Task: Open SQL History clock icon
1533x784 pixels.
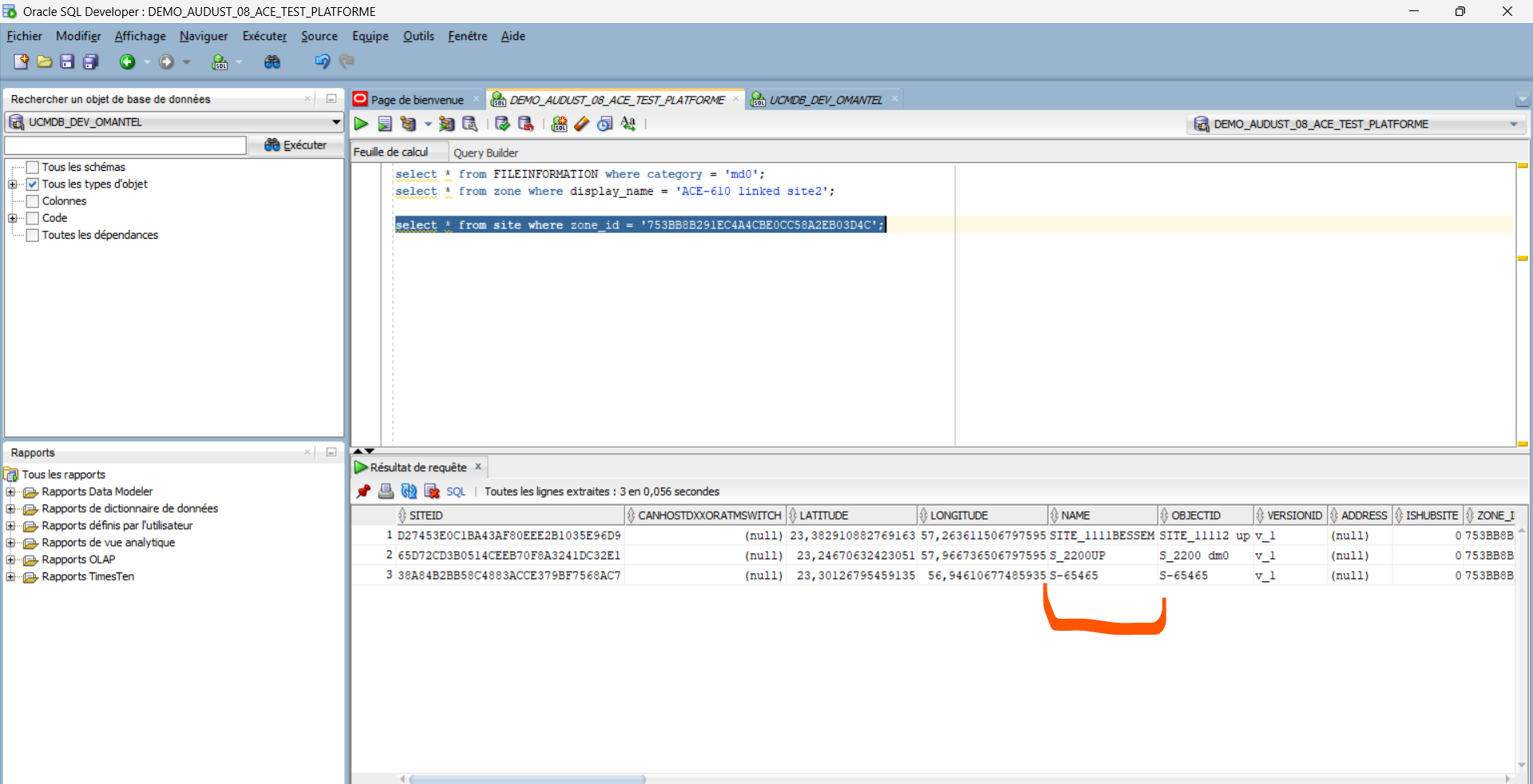Action: pos(605,124)
